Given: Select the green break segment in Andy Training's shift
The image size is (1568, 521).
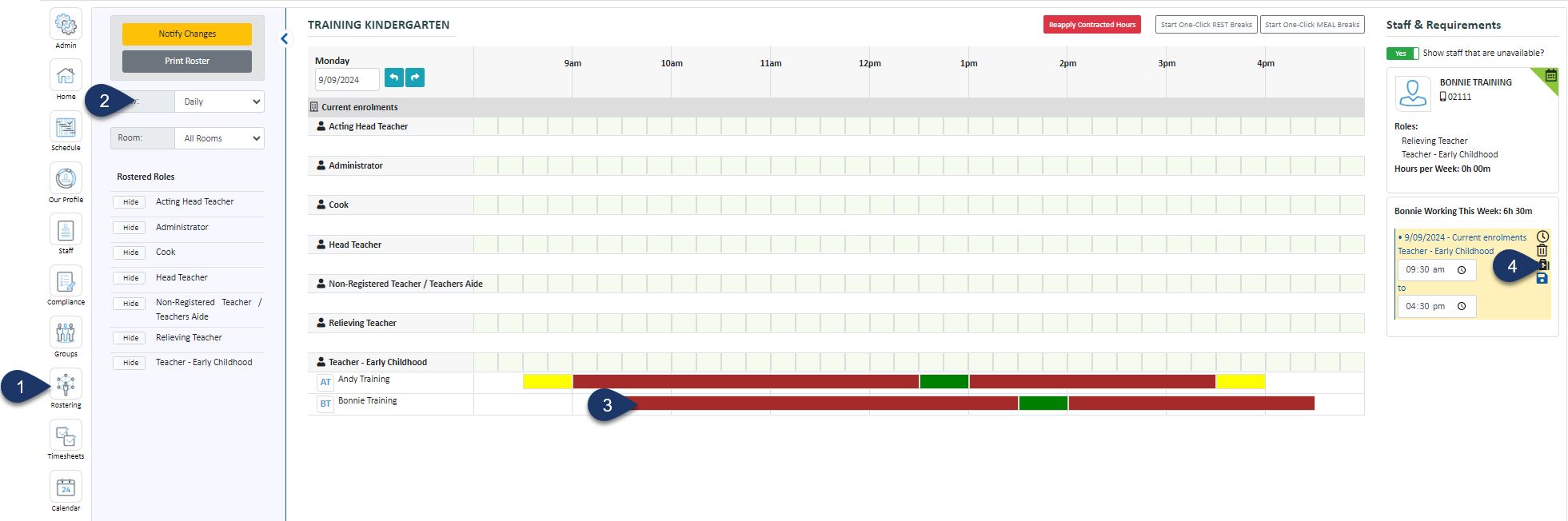Looking at the screenshot, I should pos(944,382).
